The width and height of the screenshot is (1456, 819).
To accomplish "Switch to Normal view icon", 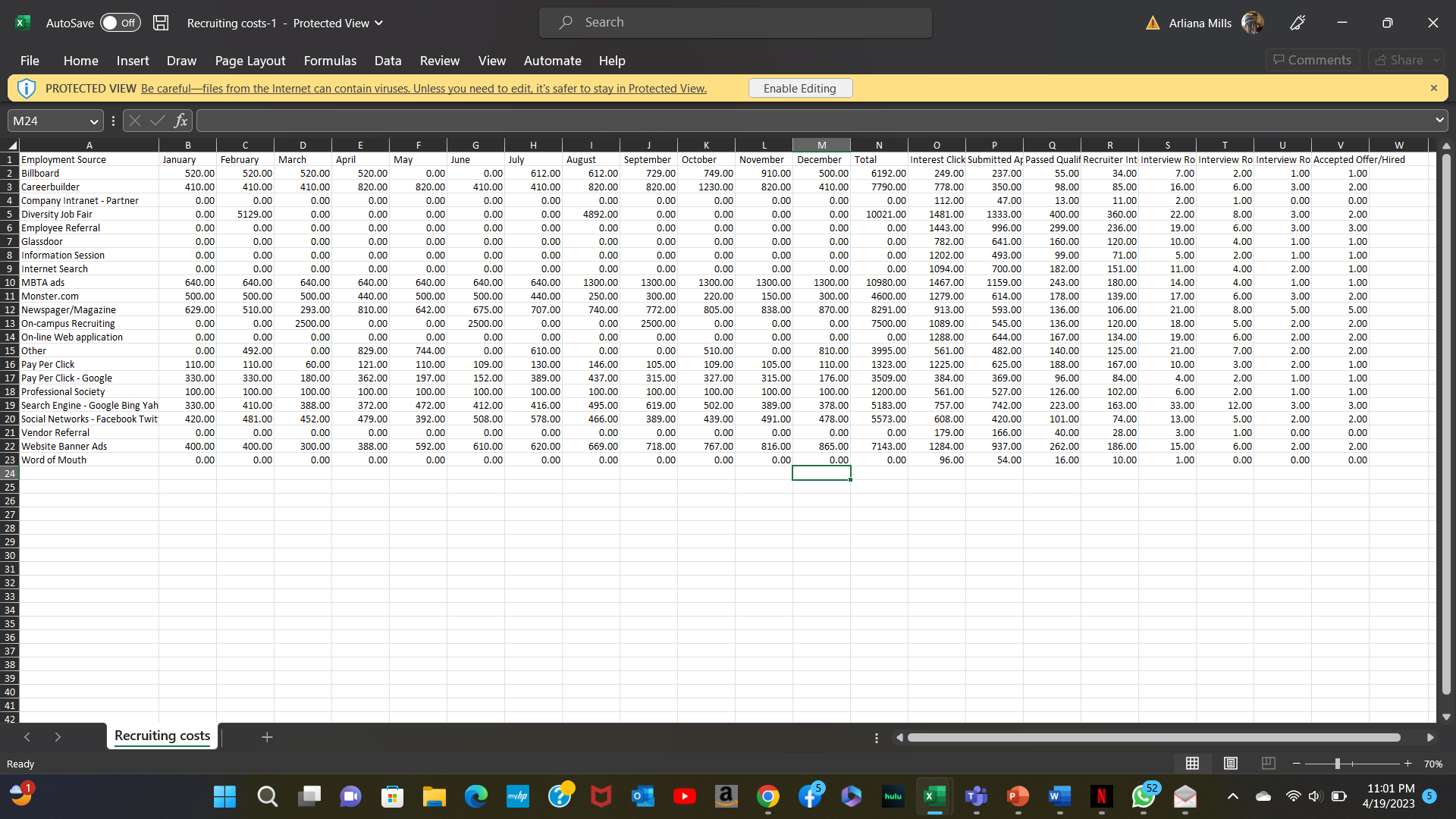I will tap(1192, 763).
